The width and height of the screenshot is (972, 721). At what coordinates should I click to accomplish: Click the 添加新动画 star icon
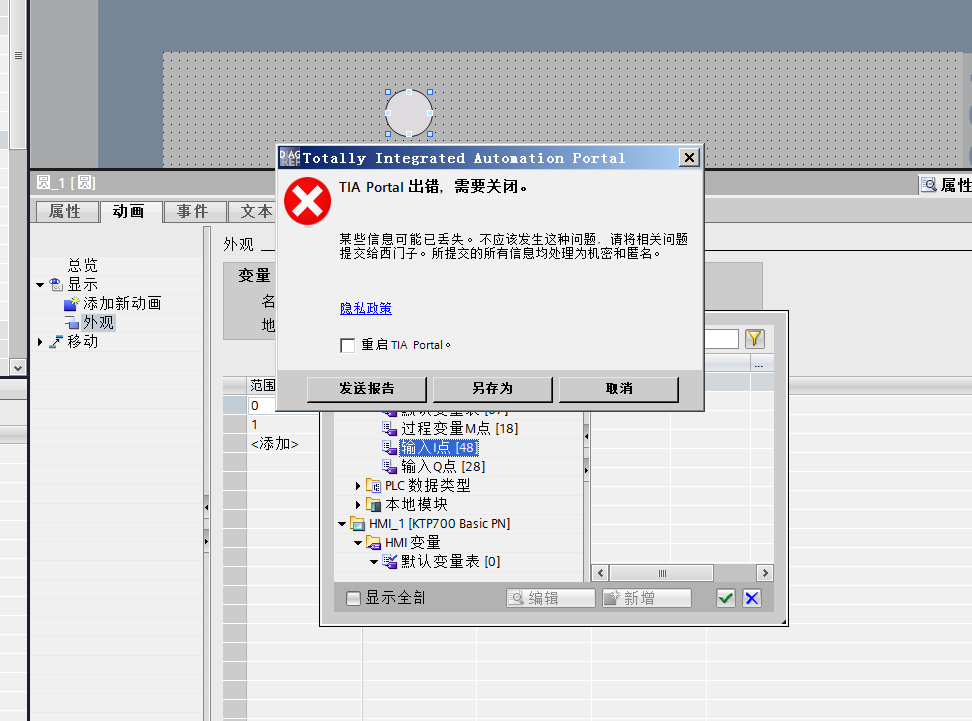71,304
